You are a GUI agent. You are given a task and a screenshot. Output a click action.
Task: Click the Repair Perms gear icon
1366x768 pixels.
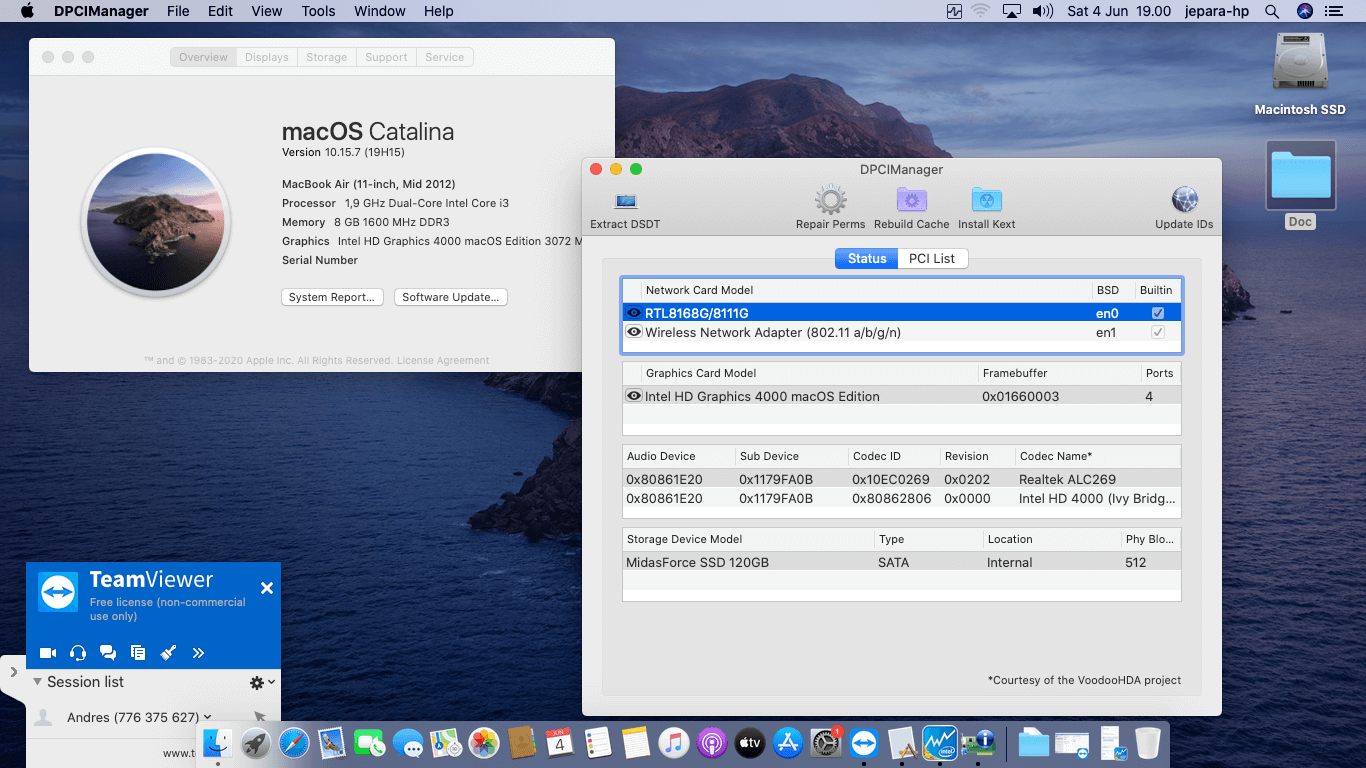(830, 201)
